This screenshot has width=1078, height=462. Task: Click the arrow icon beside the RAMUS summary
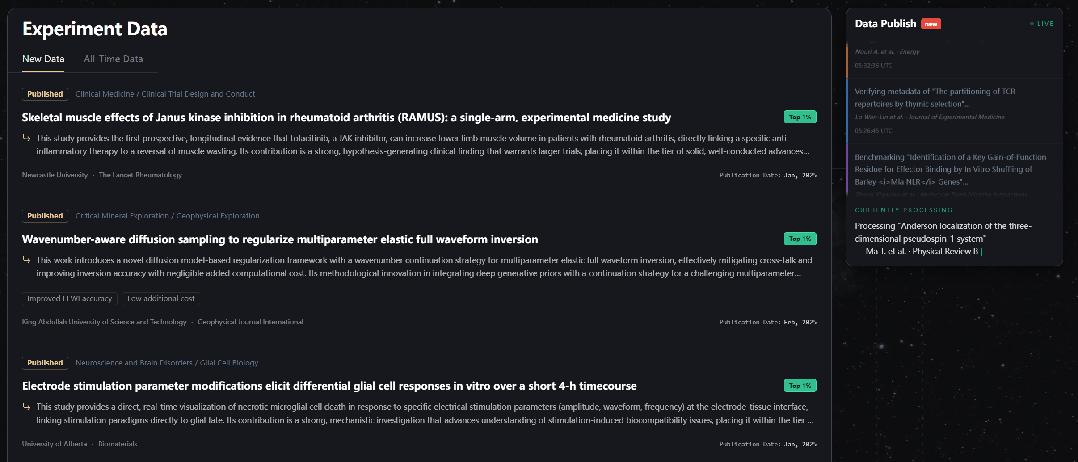[27, 138]
